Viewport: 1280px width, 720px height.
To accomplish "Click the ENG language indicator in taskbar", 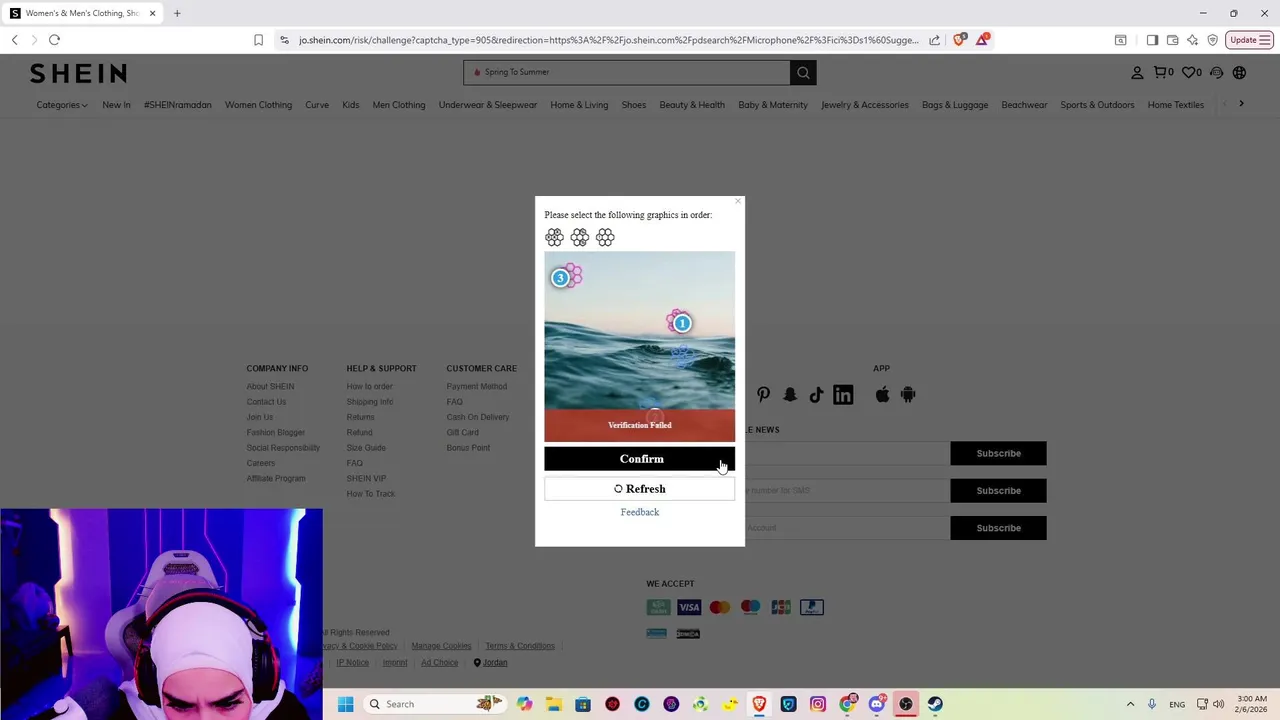I will click(1177, 704).
